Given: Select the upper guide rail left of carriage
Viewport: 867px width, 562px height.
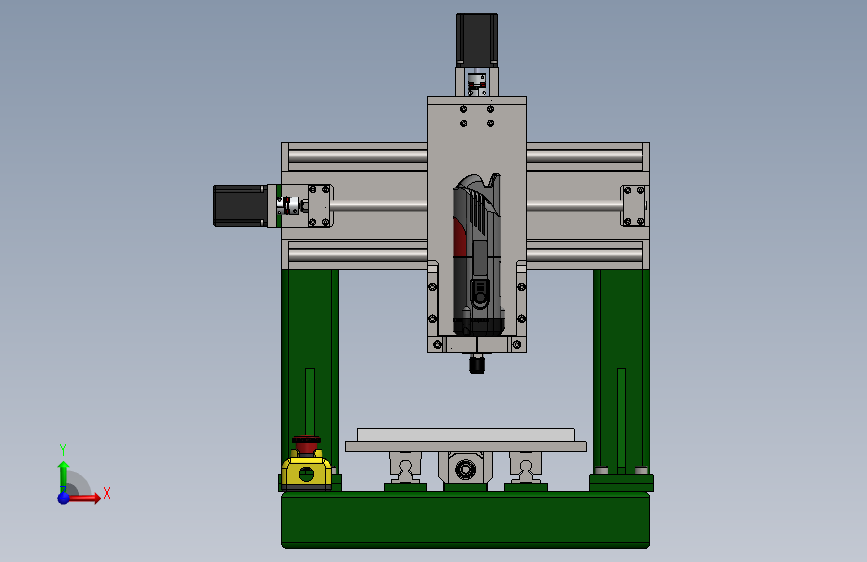Looking at the screenshot, I should (357, 157).
